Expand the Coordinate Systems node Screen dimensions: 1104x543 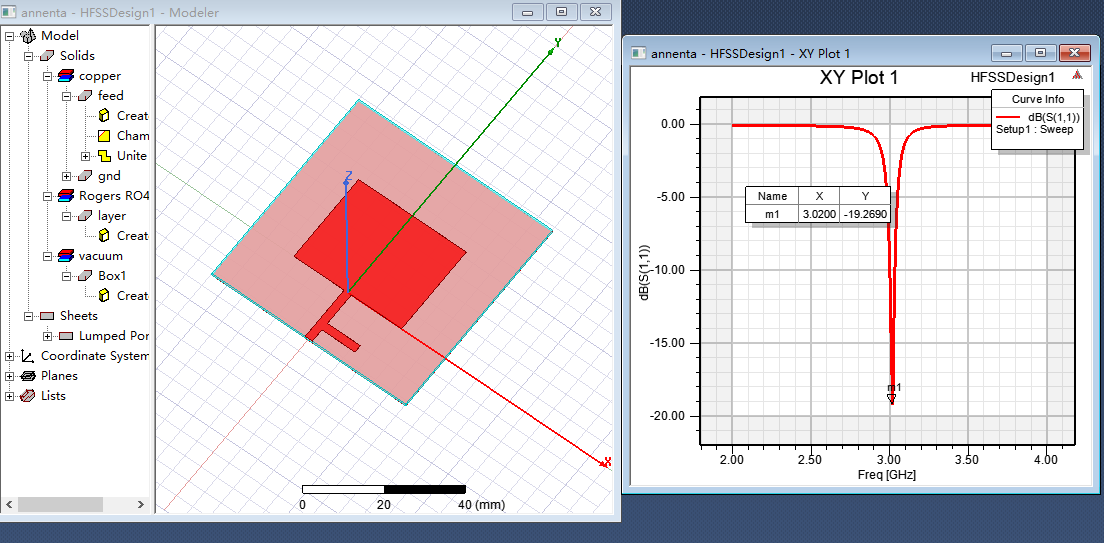tap(10, 356)
